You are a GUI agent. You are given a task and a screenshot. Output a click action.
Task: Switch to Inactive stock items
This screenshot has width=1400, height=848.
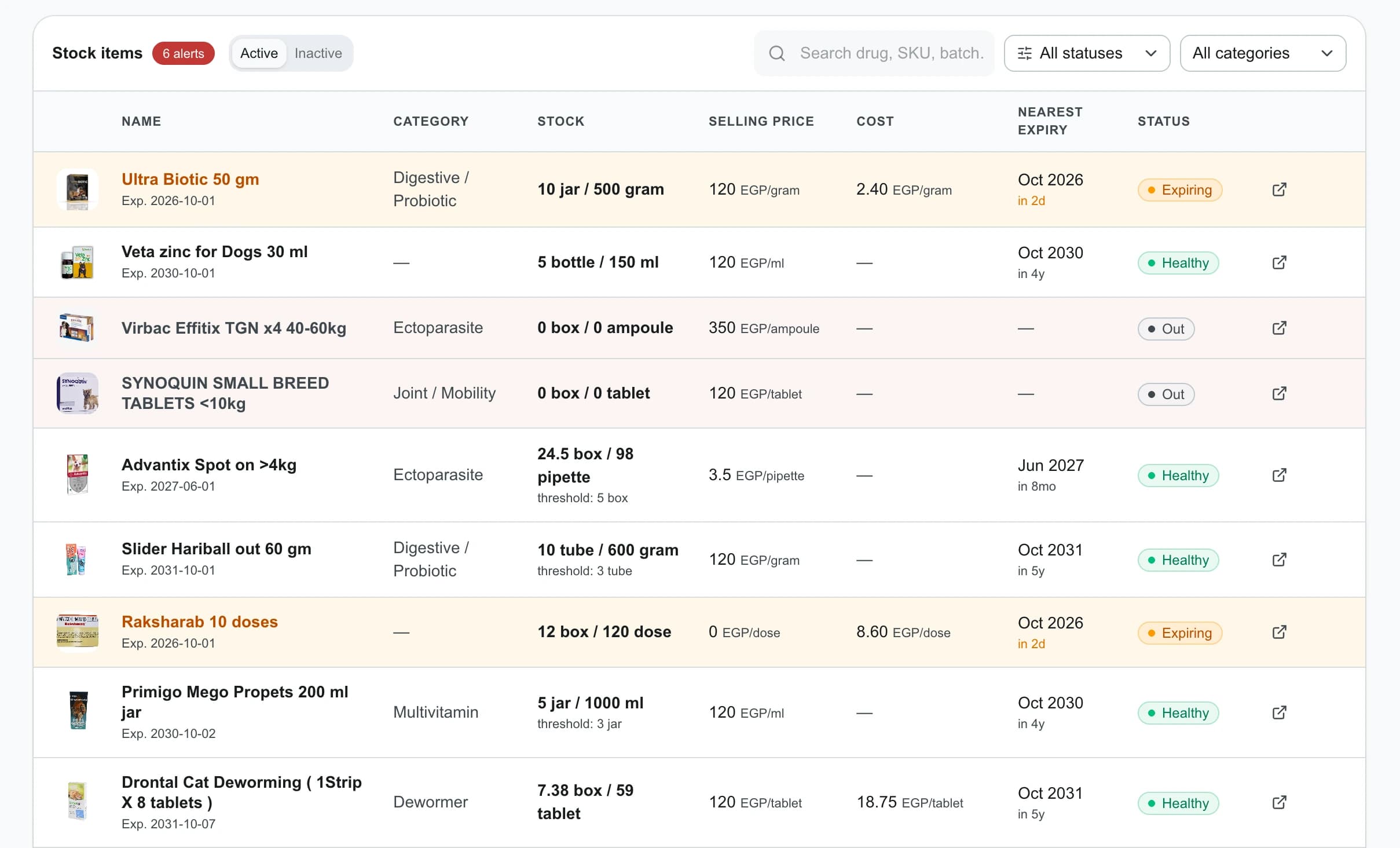click(318, 53)
